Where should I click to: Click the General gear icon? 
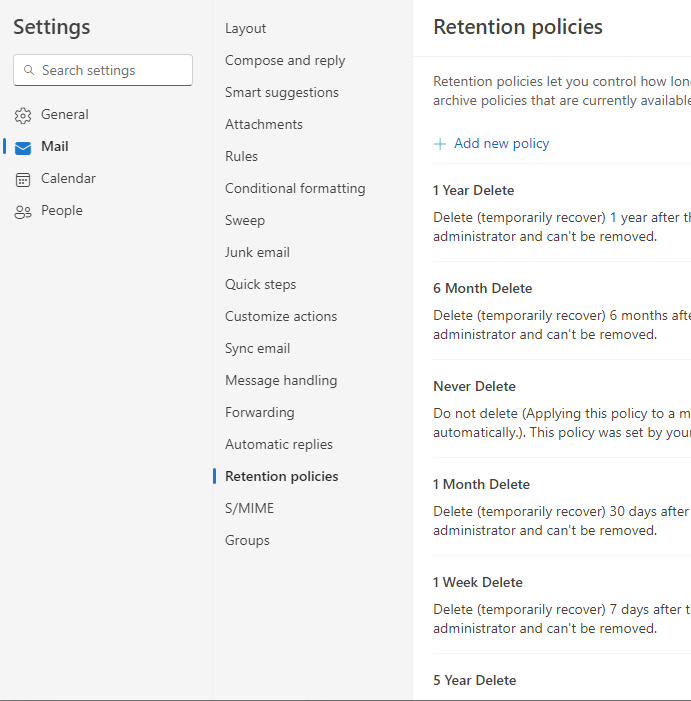23,115
